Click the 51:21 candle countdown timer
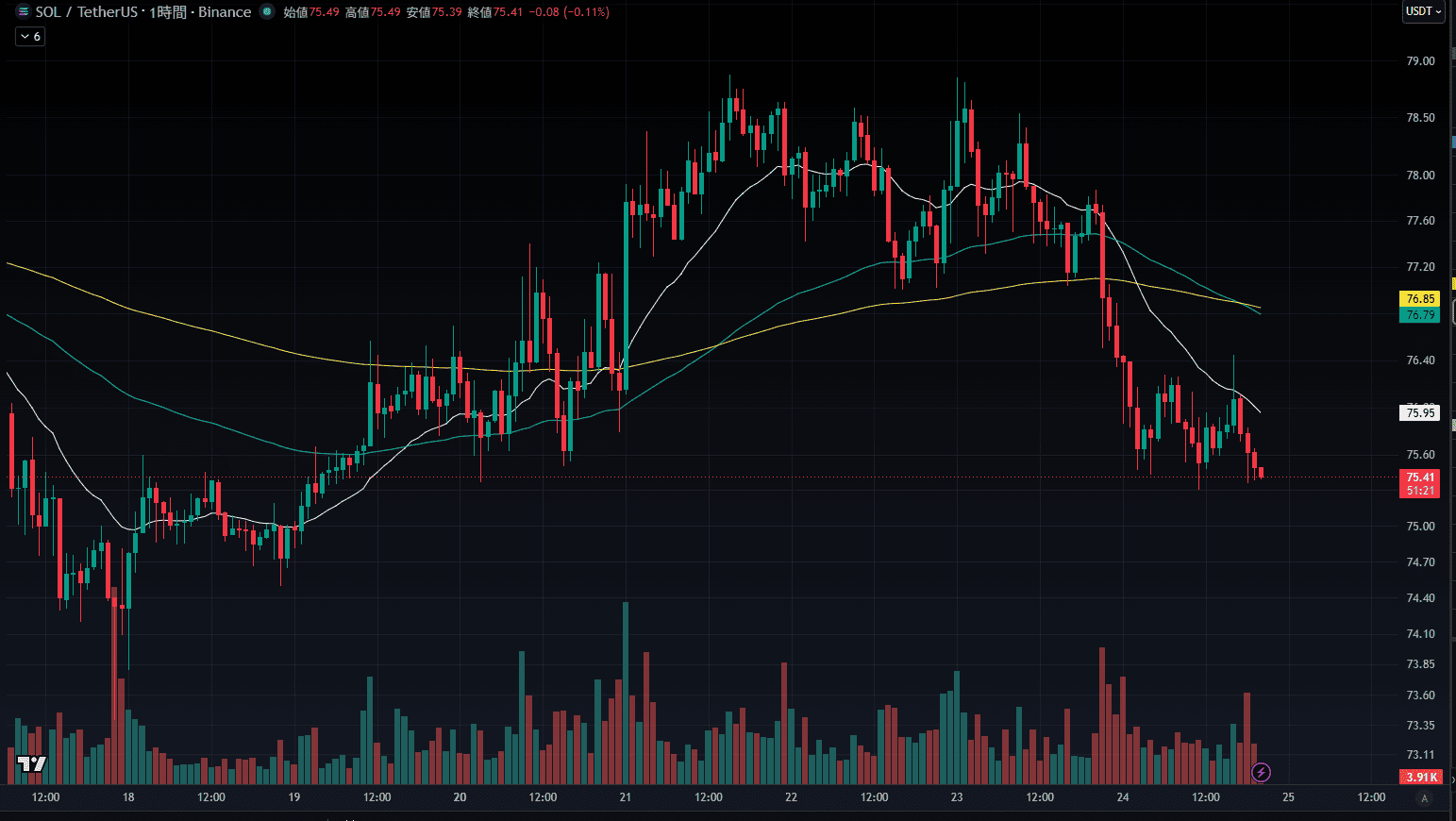The image size is (1456, 821). (1420, 491)
